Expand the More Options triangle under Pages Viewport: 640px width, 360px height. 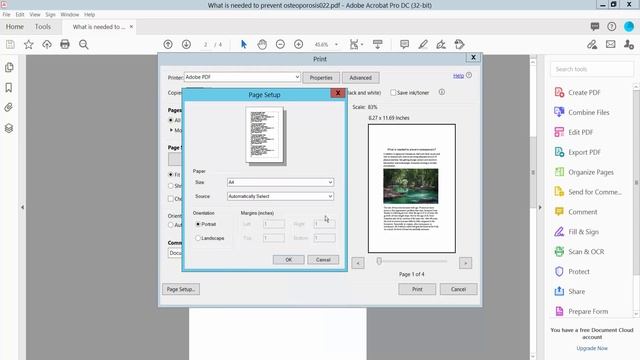click(171, 130)
